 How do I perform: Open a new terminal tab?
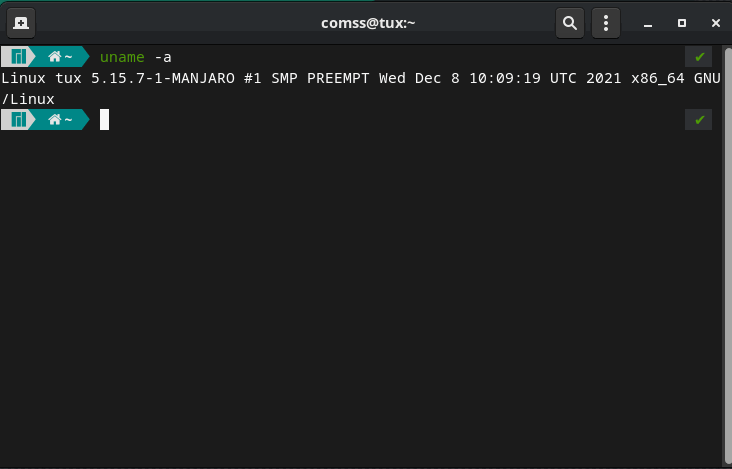(x=20, y=22)
